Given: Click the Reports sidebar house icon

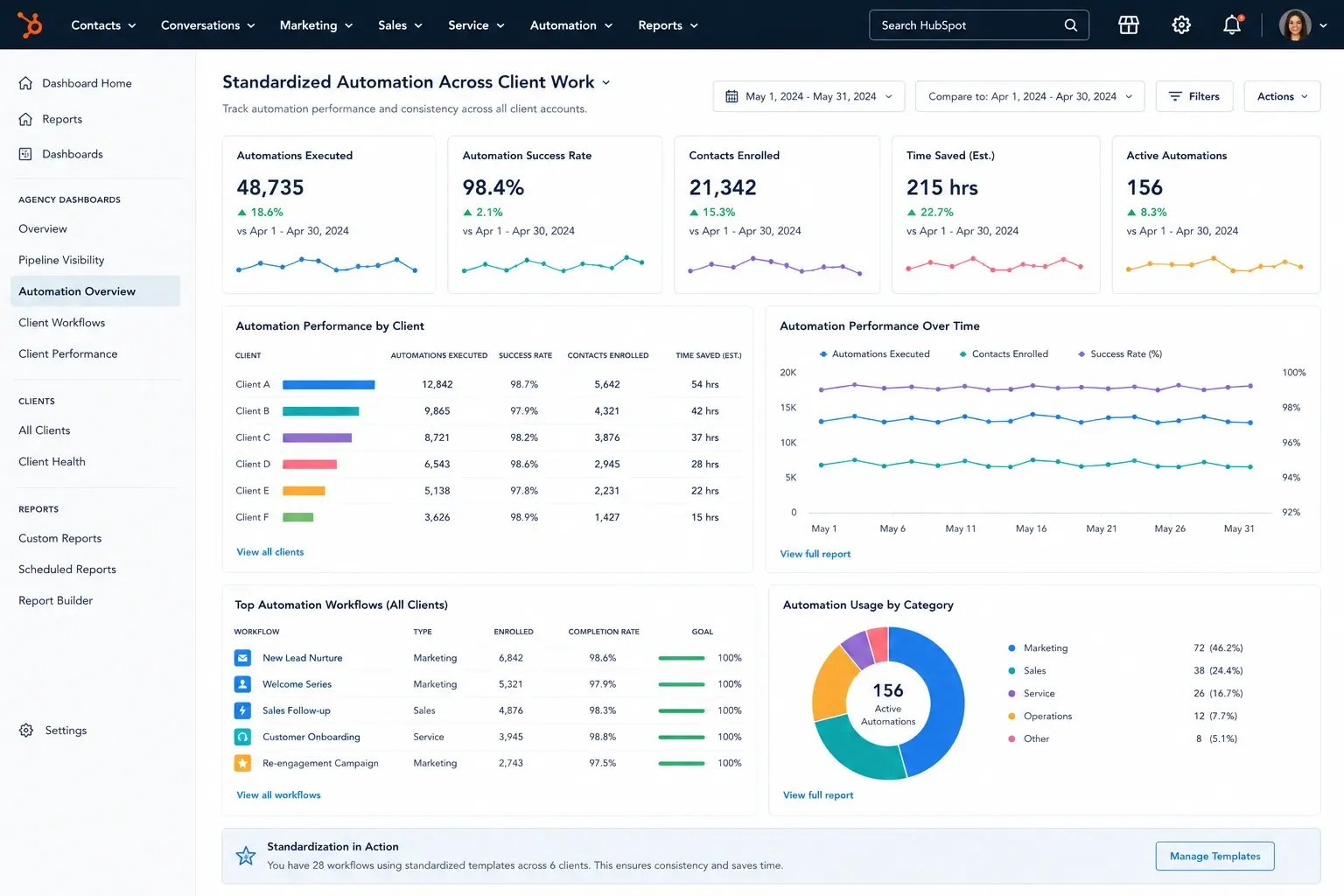Looking at the screenshot, I should point(25,119).
